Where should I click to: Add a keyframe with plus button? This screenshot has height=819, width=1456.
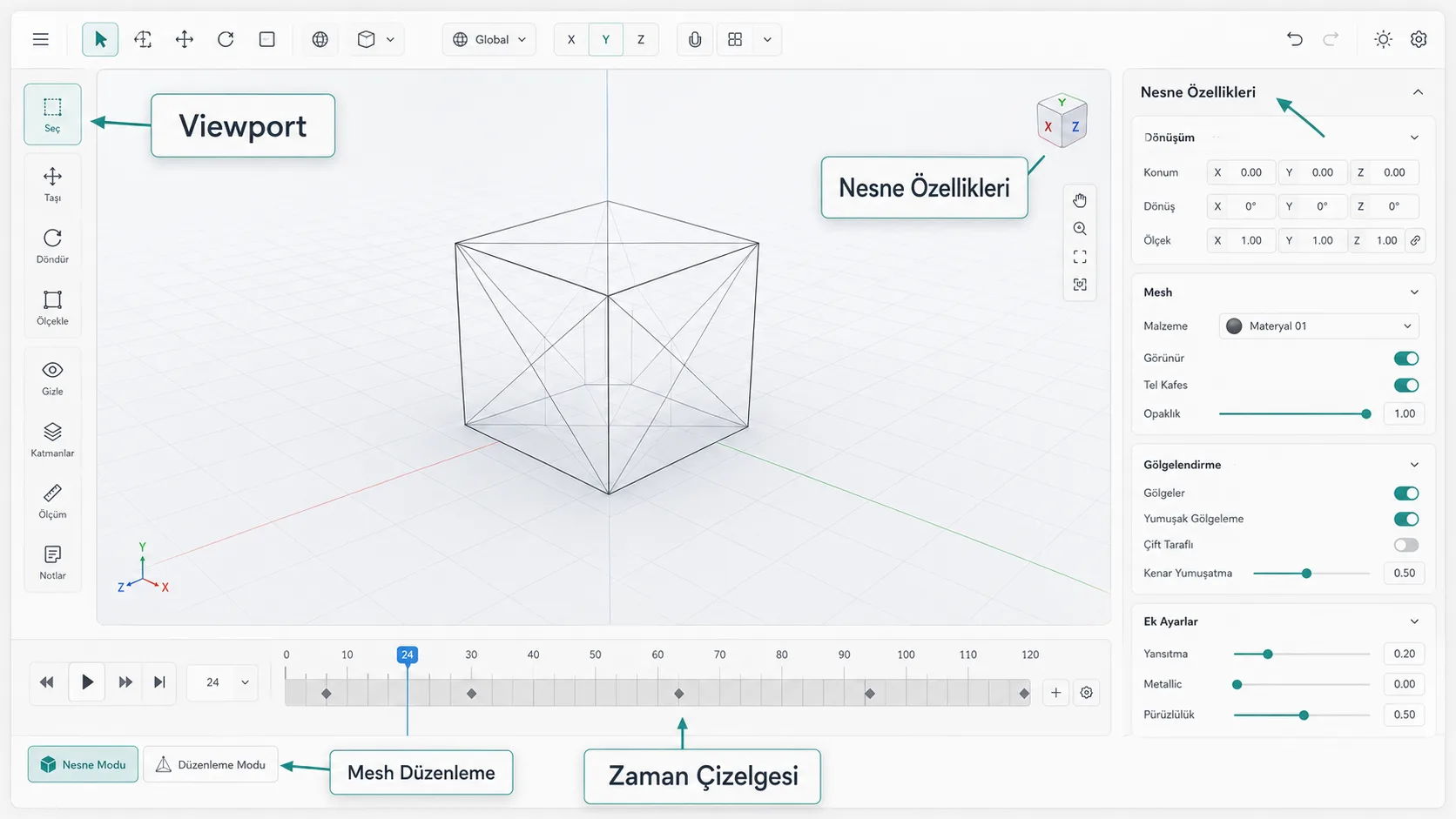(1055, 693)
